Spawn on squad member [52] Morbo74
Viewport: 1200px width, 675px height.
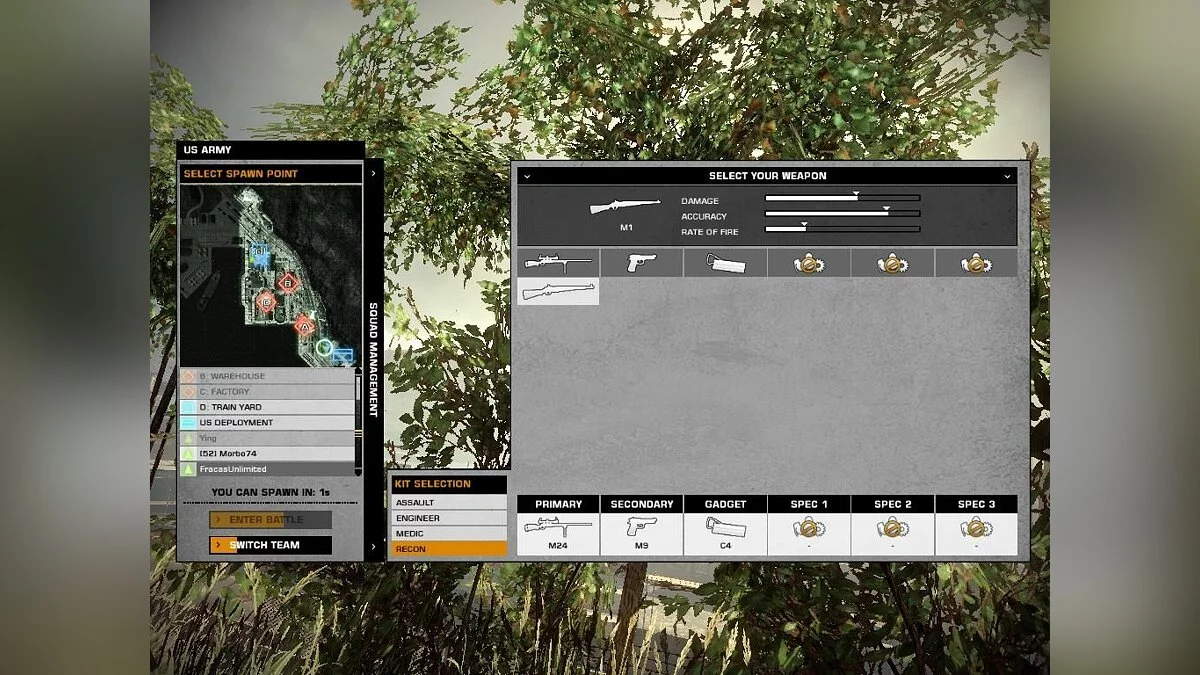coord(267,454)
